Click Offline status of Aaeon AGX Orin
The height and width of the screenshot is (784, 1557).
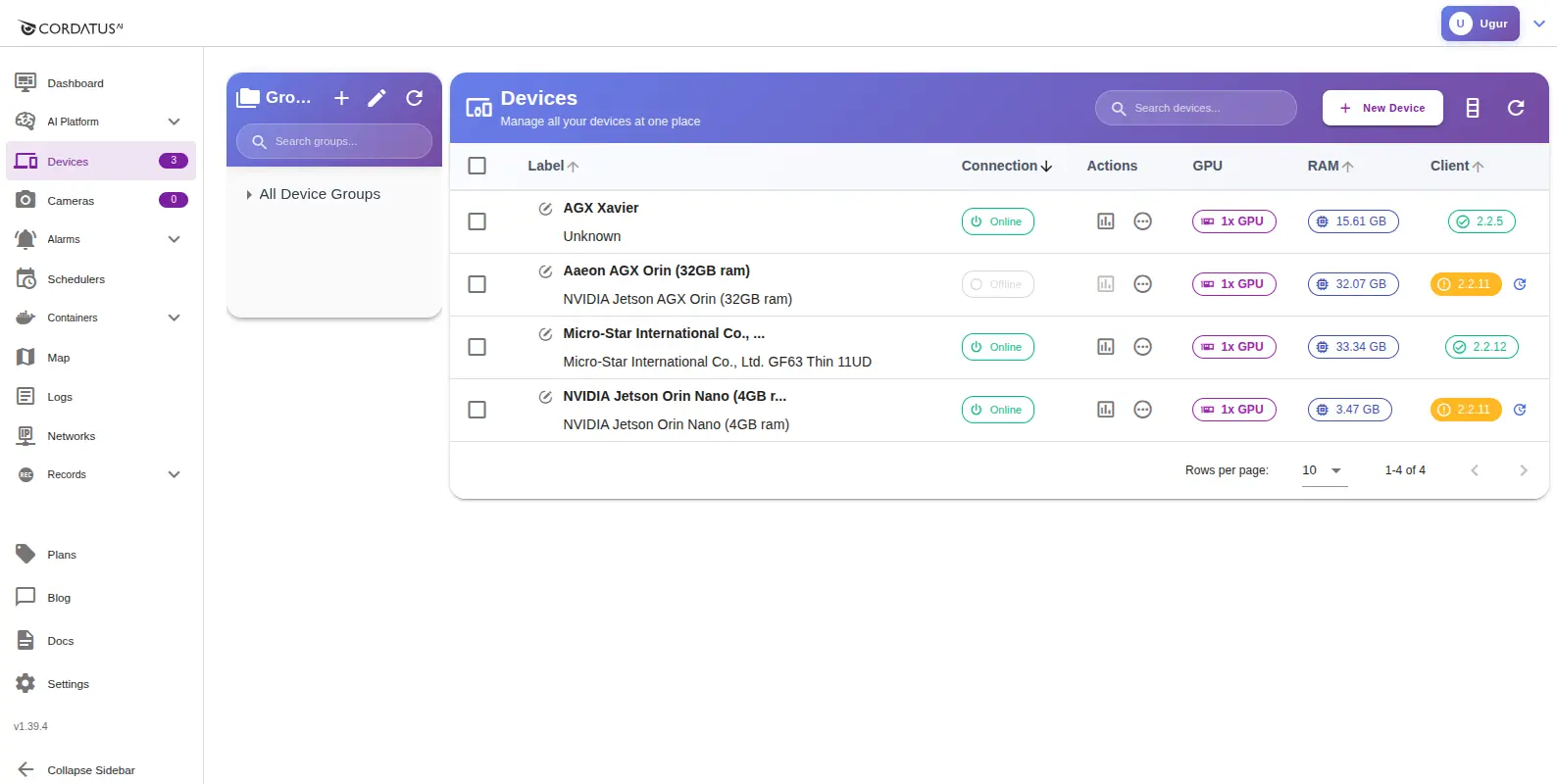[997, 284]
